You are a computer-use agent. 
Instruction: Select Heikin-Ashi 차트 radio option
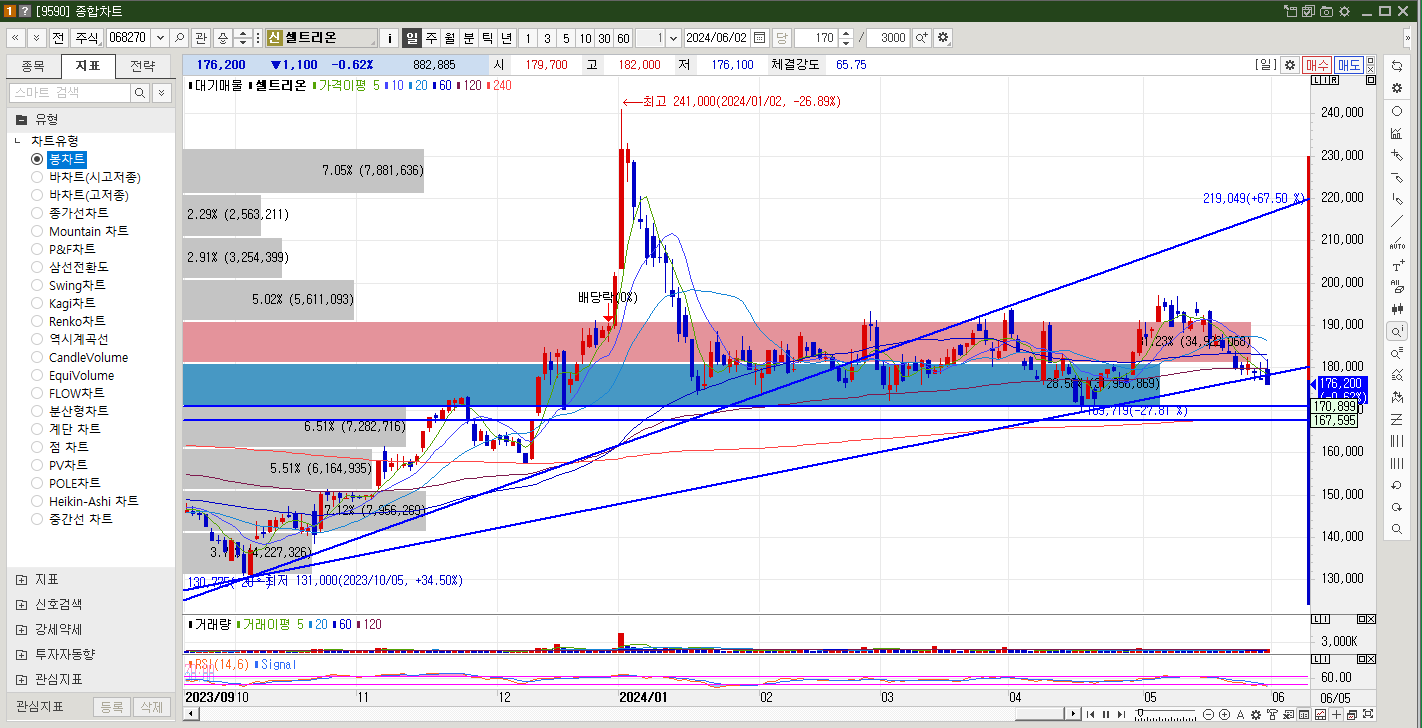point(37,501)
